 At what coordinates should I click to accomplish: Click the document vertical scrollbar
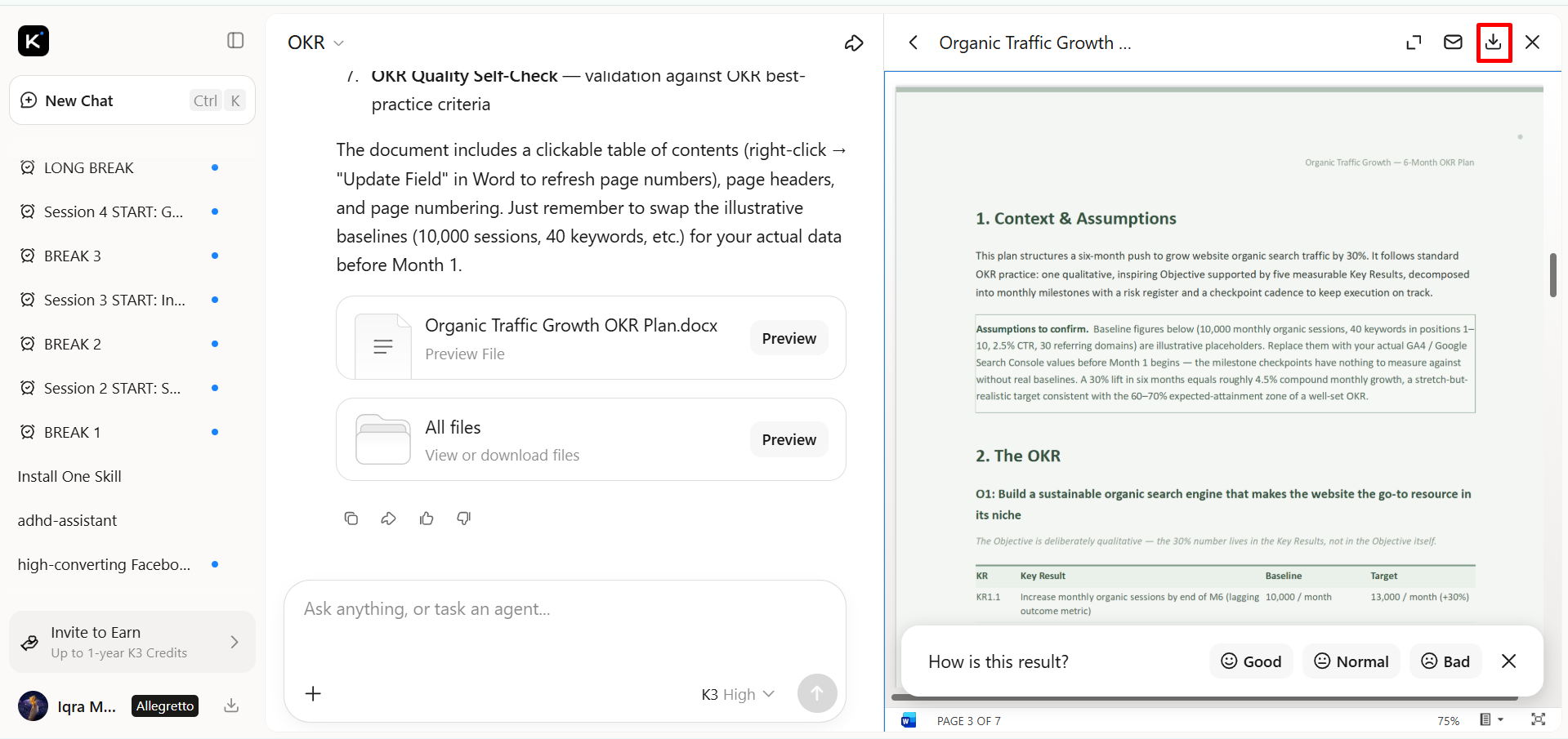[x=1552, y=275]
